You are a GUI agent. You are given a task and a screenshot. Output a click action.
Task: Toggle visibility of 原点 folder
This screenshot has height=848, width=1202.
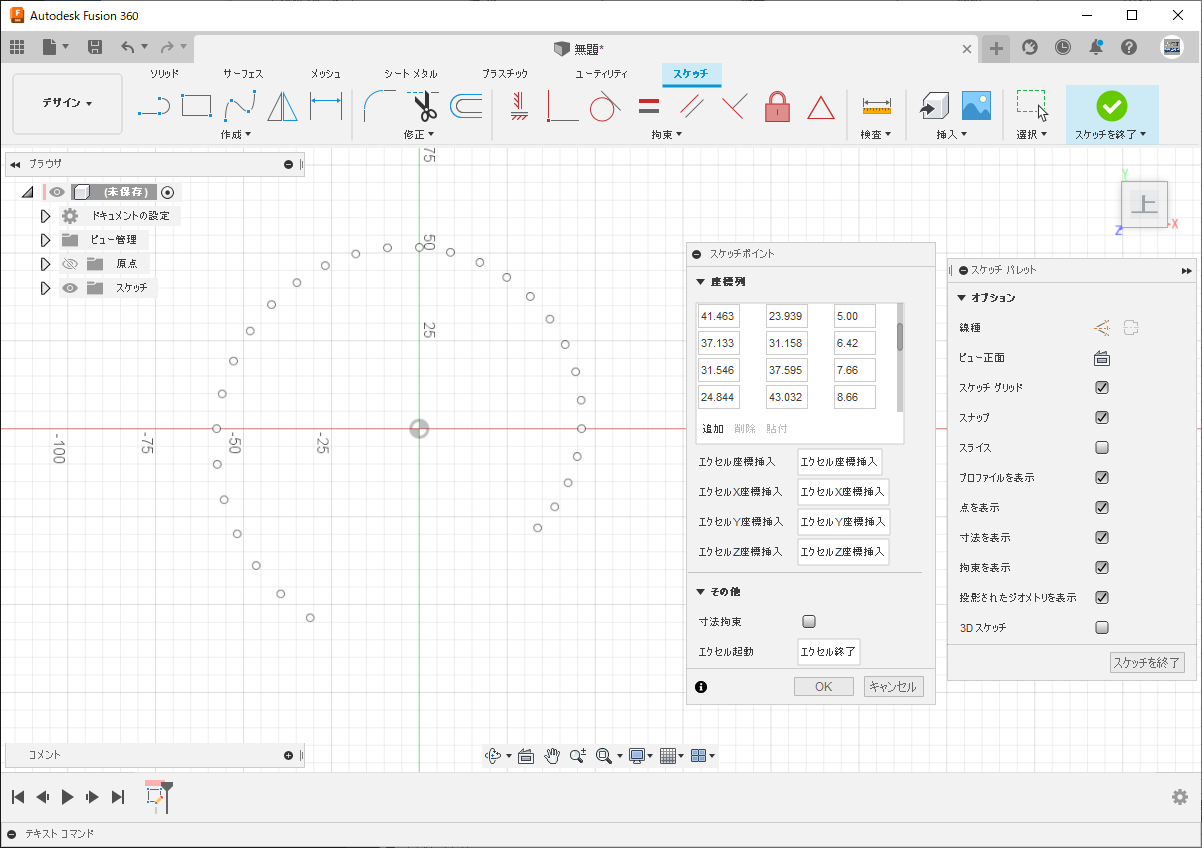pos(69,264)
